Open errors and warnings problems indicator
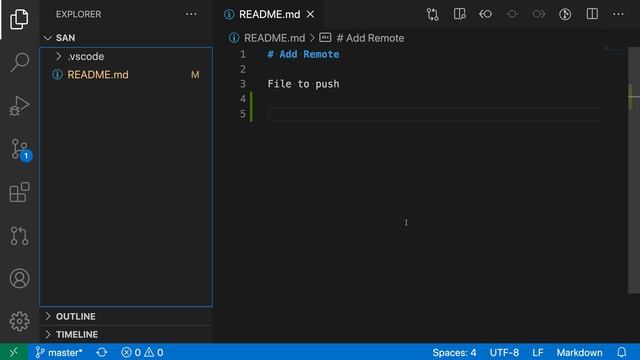This screenshot has width=640, height=360. [x=142, y=352]
